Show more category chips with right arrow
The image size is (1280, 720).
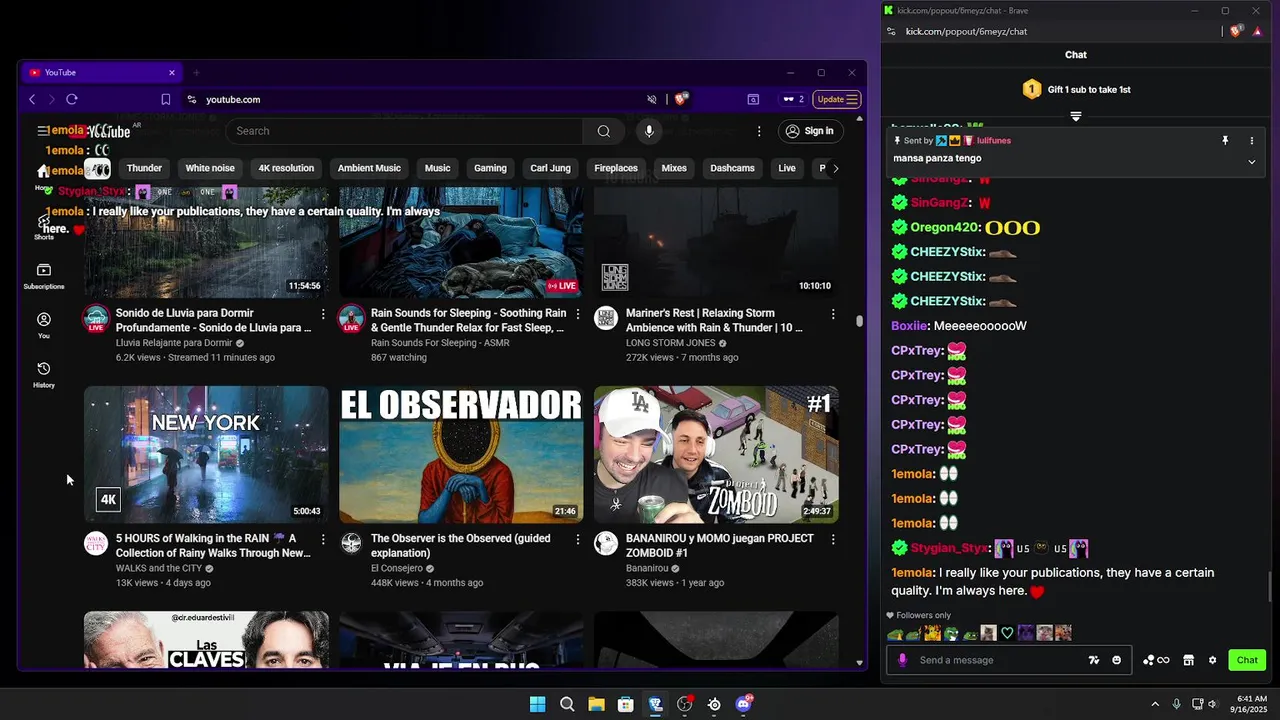(x=836, y=168)
